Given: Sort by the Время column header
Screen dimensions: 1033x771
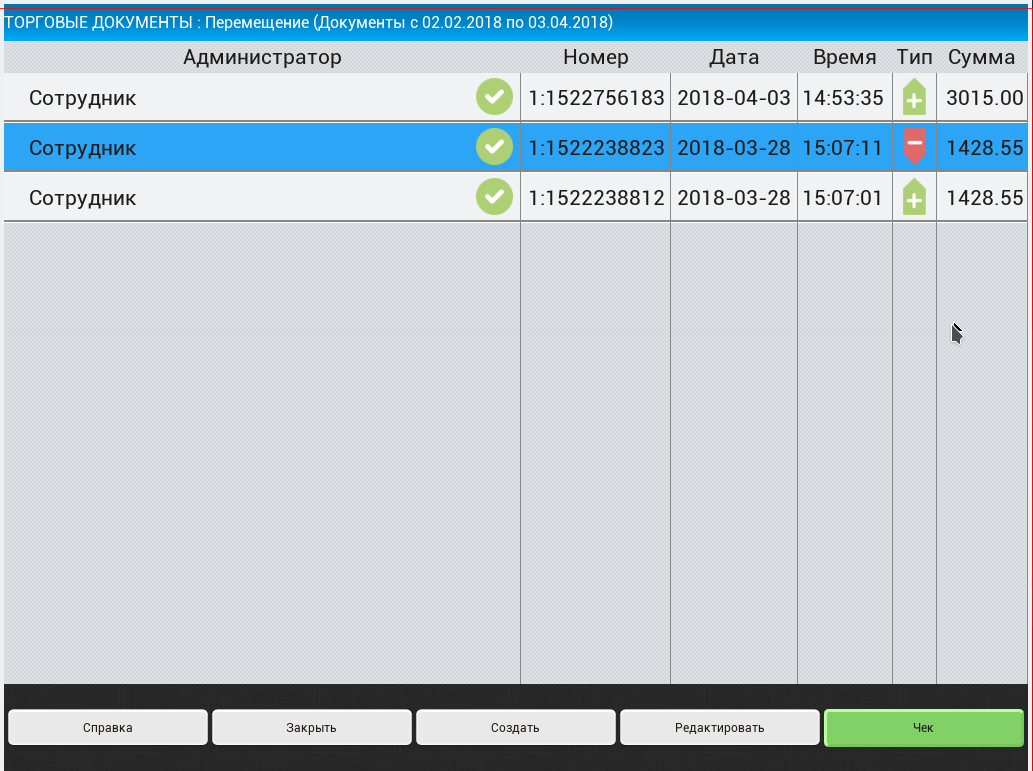Looking at the screenshot, I should pos(845,57).
